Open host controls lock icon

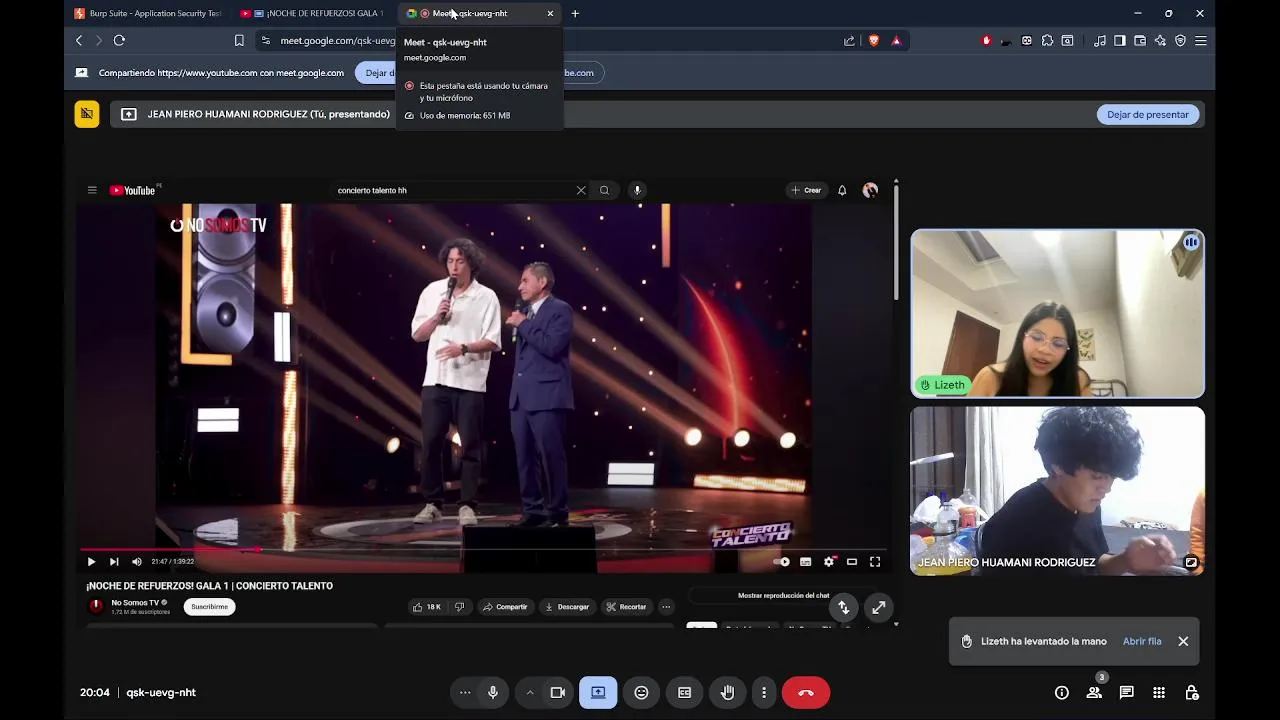pyautogui.click(x=1191, y=692)
